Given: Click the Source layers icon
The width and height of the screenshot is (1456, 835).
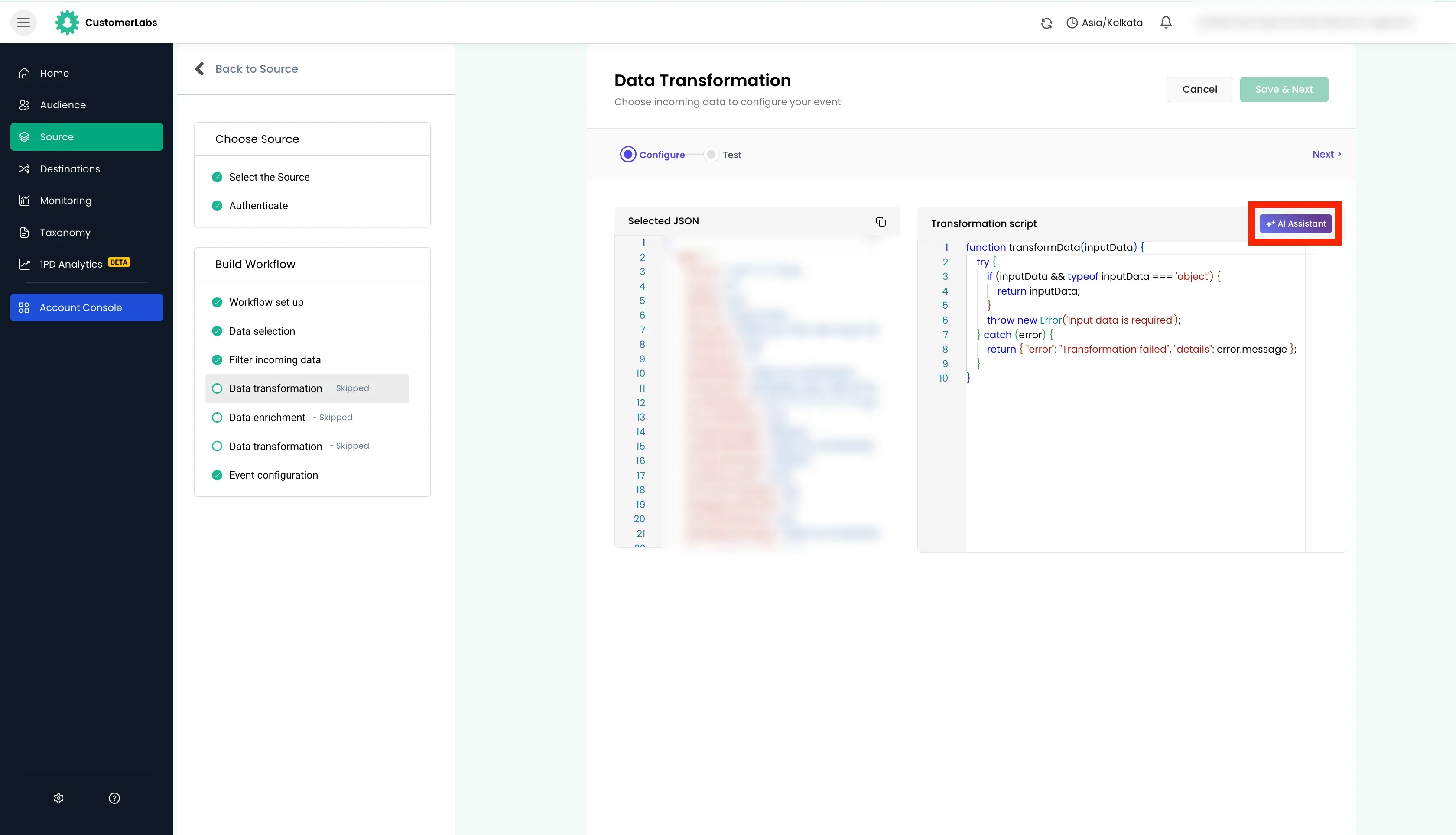Looking at the screenshot, I should [24, 137].
